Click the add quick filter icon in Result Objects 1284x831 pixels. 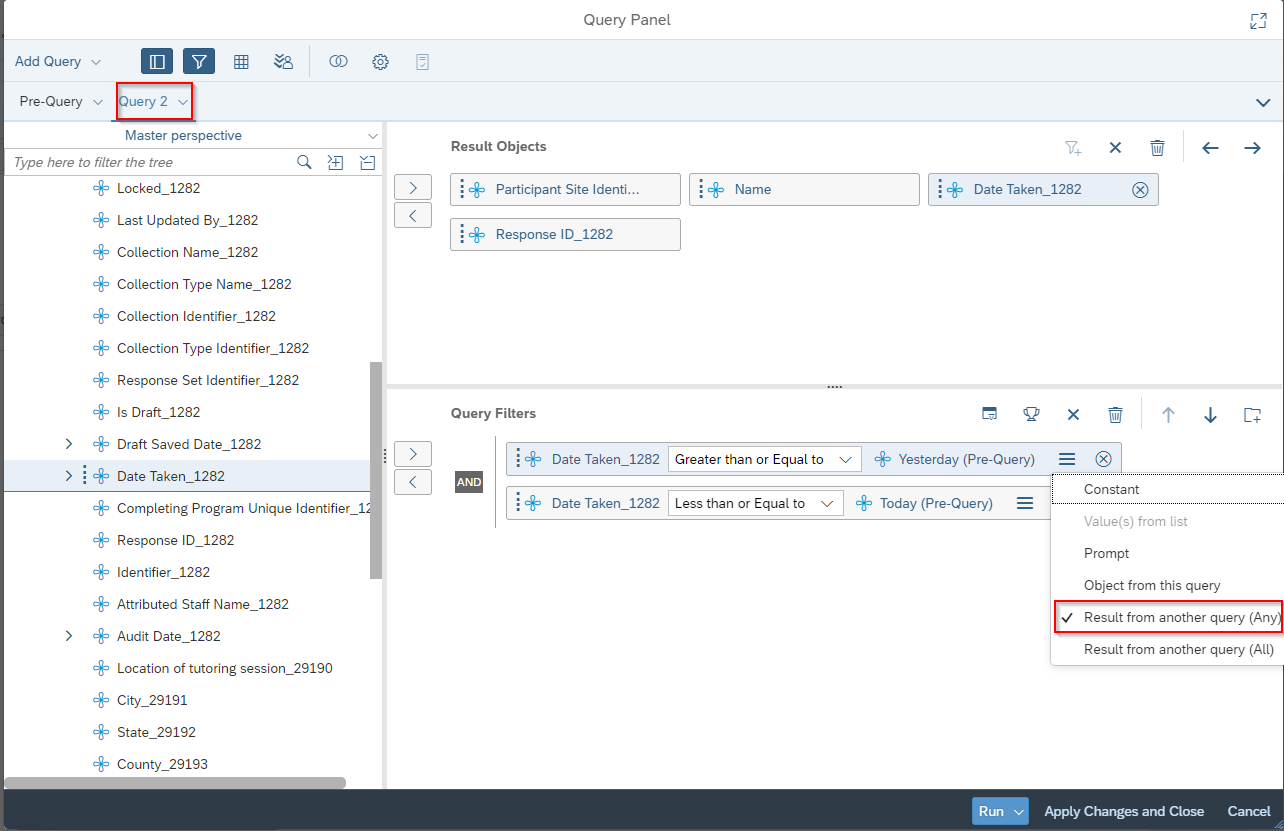coord(1073,147)
